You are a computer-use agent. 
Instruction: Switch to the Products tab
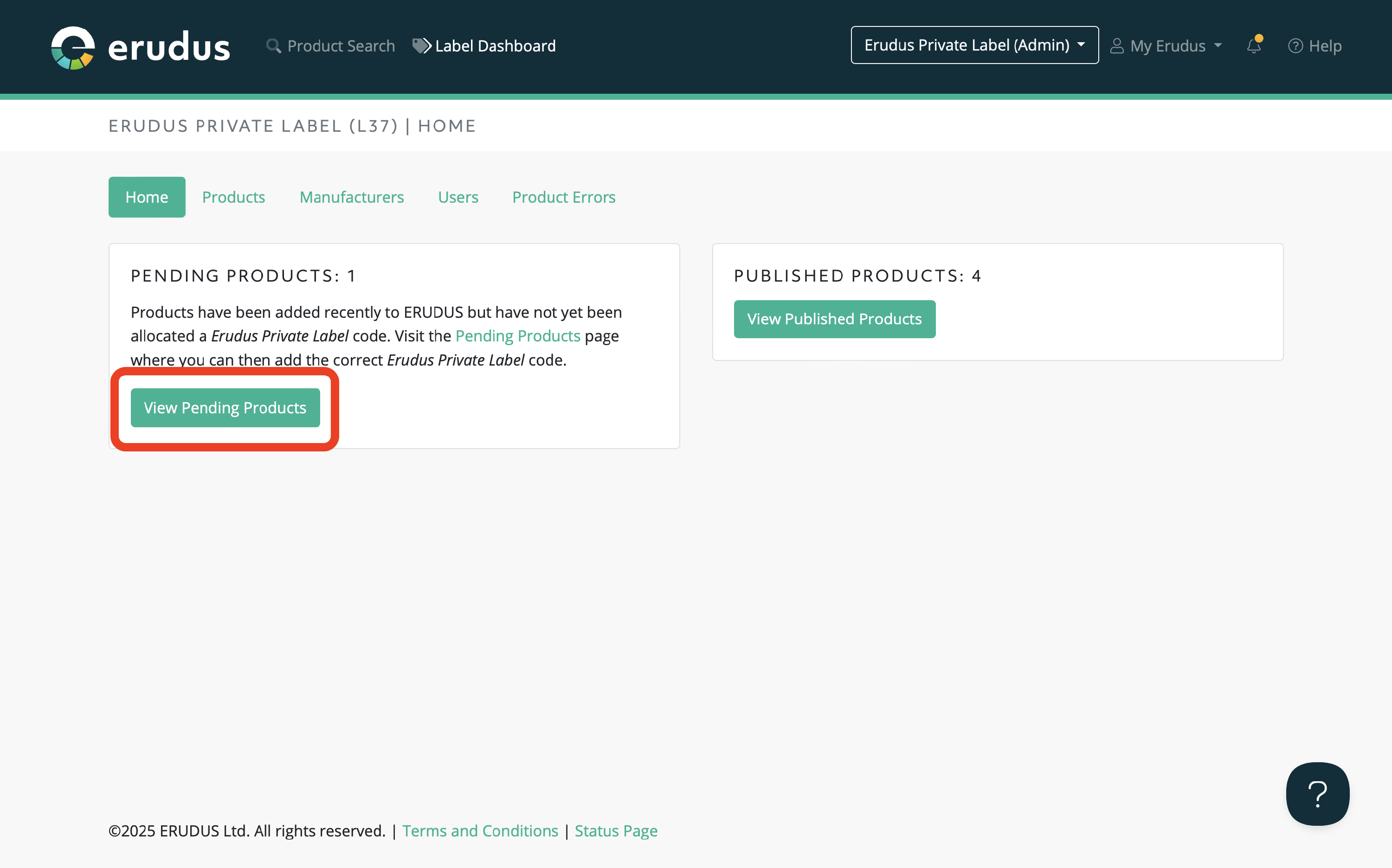[x=233, y=197]
